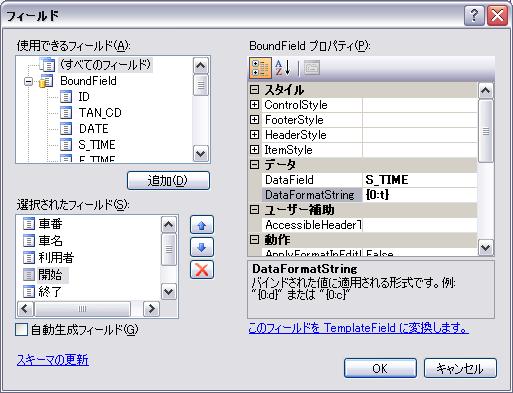This screenshot has height=393, width=513.
Task: Delete selected field with red X
Action: (x=202, y=270)
